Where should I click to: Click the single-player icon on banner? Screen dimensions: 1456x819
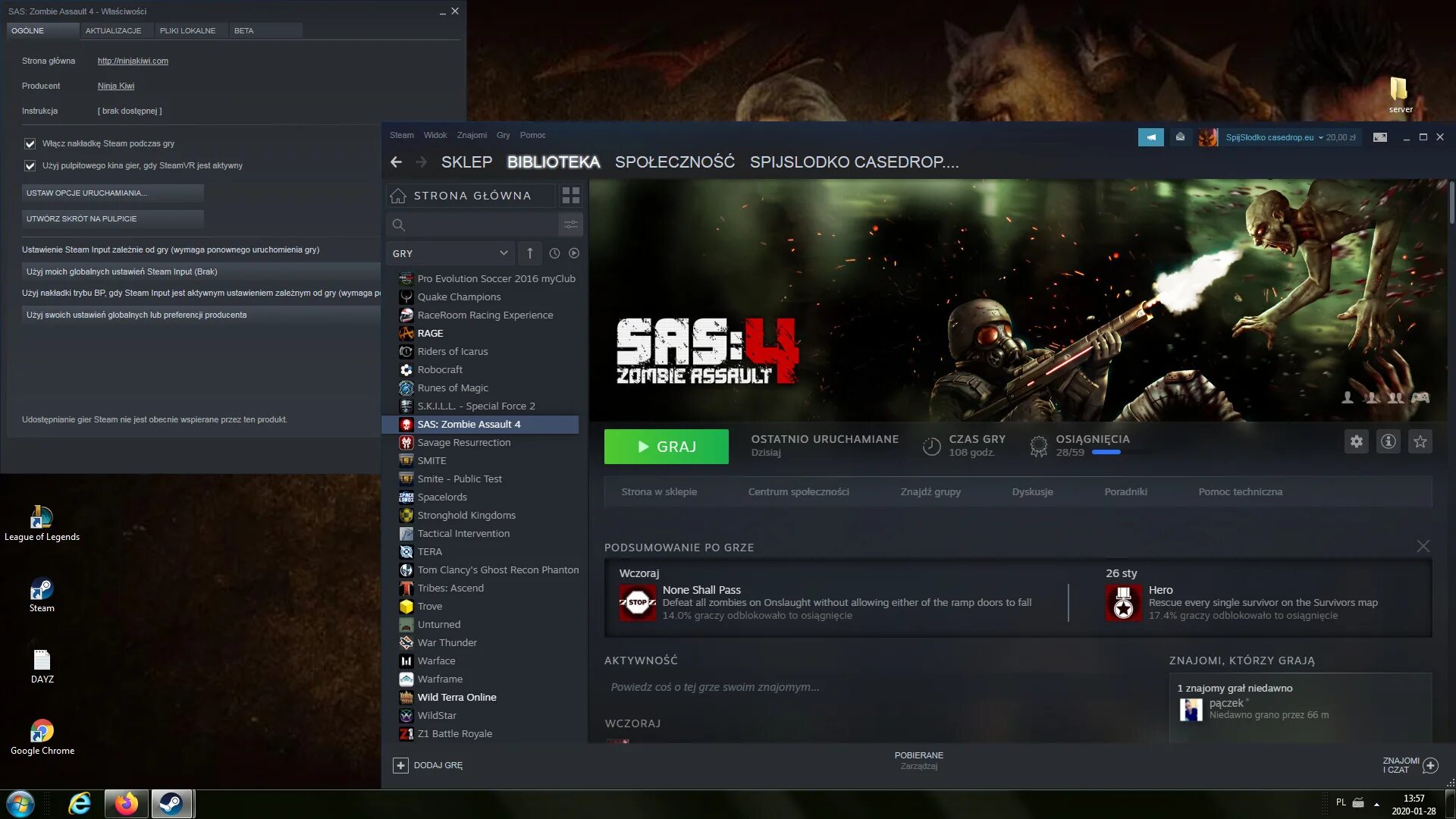point(1348,397)
